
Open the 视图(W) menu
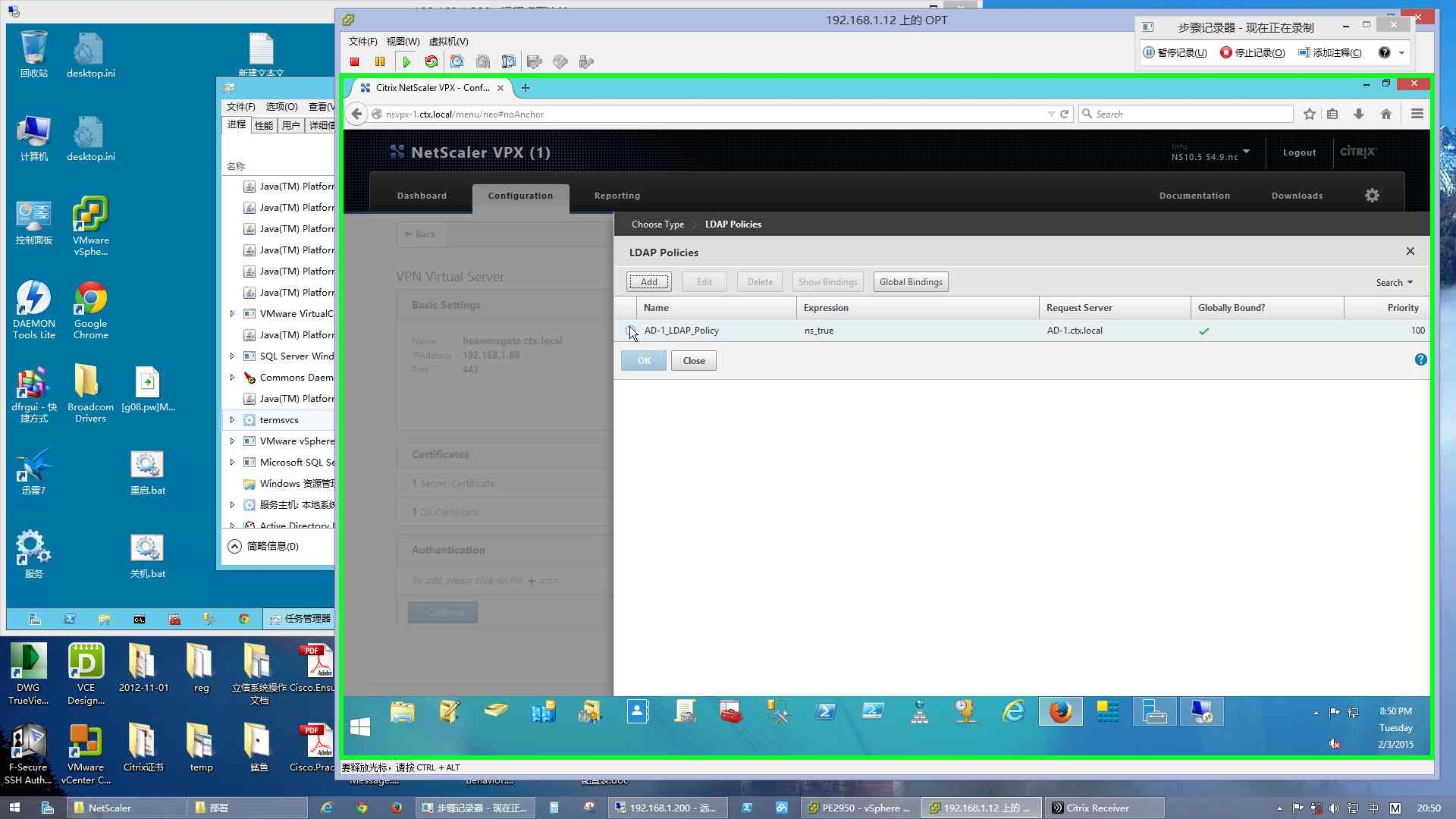point(403,42)
